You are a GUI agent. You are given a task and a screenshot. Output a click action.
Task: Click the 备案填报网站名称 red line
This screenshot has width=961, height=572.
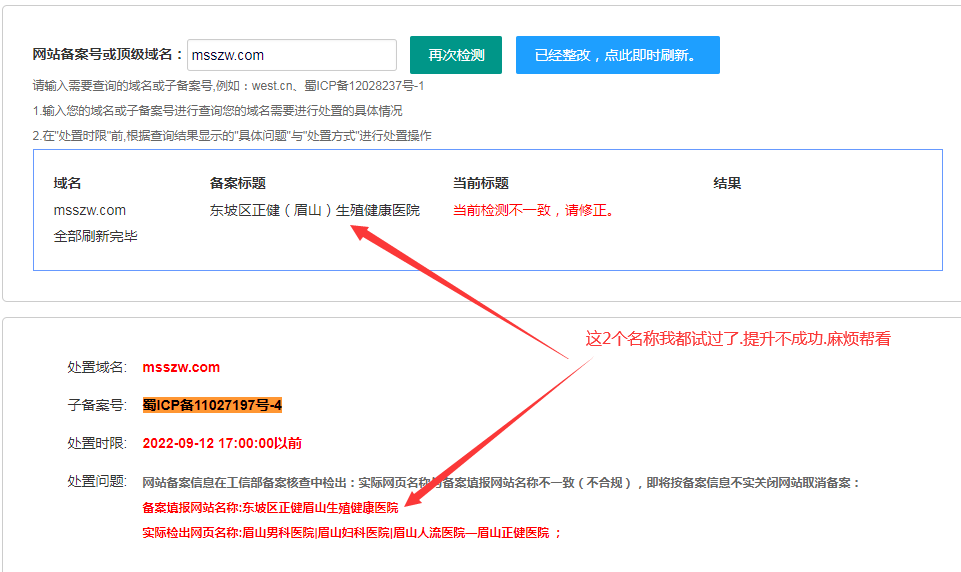click(270, 508)
